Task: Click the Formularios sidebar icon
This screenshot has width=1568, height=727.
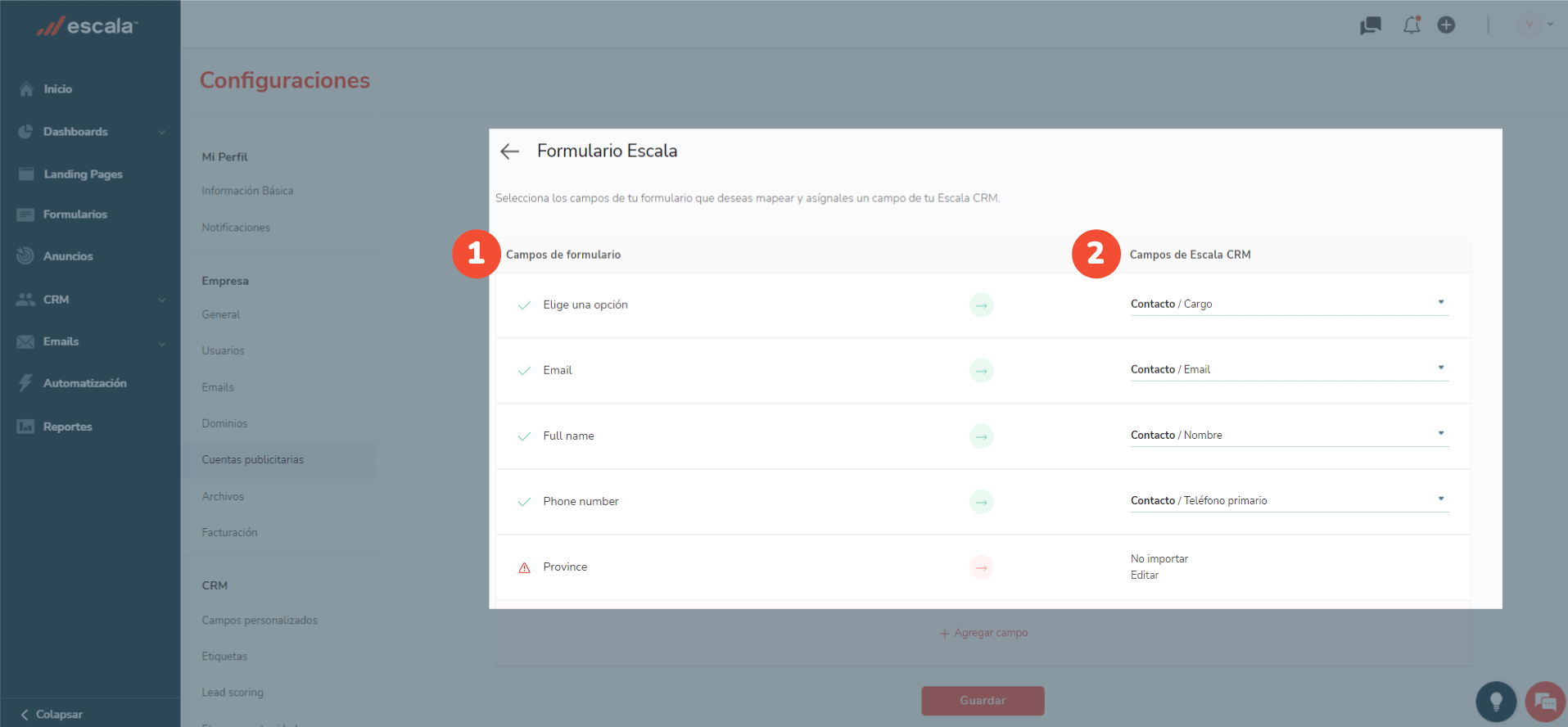Action: (26, 214)
